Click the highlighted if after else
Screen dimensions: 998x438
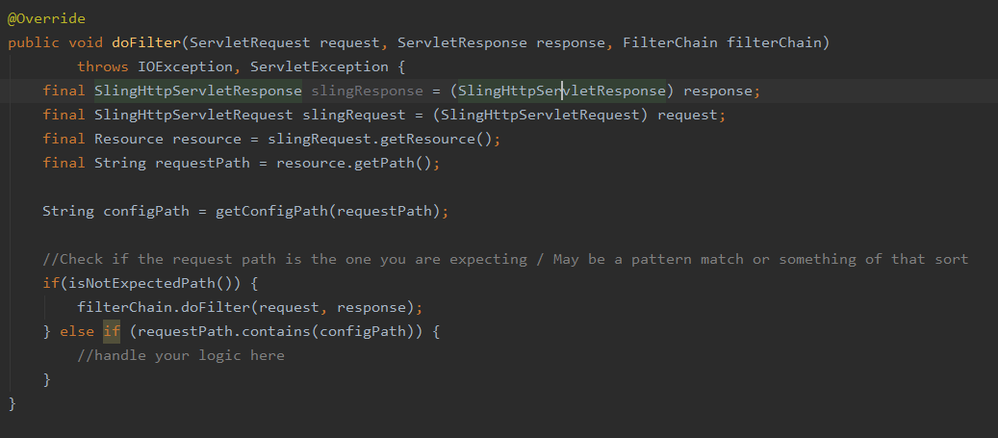click(x=111, y=331)
